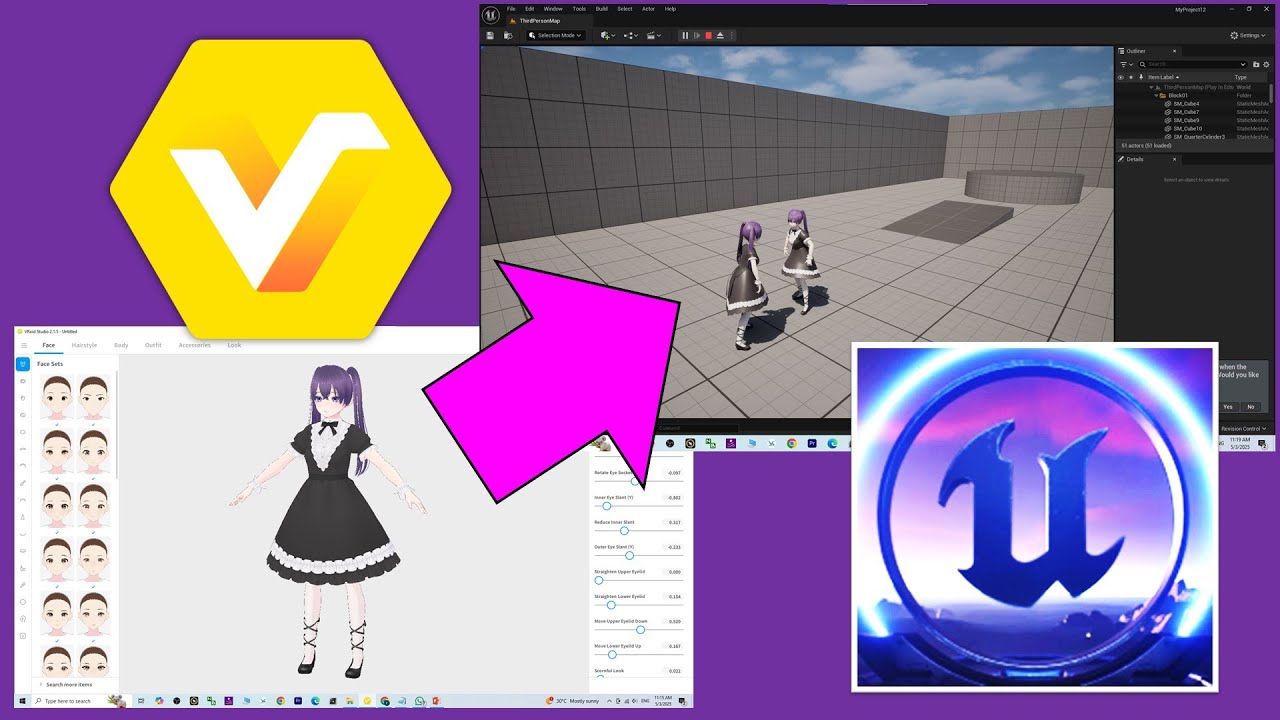The height and width of the screenshot is (720, 1280).
Task: Collapse the Block01 folder in Outliner
Action: 1156,95
